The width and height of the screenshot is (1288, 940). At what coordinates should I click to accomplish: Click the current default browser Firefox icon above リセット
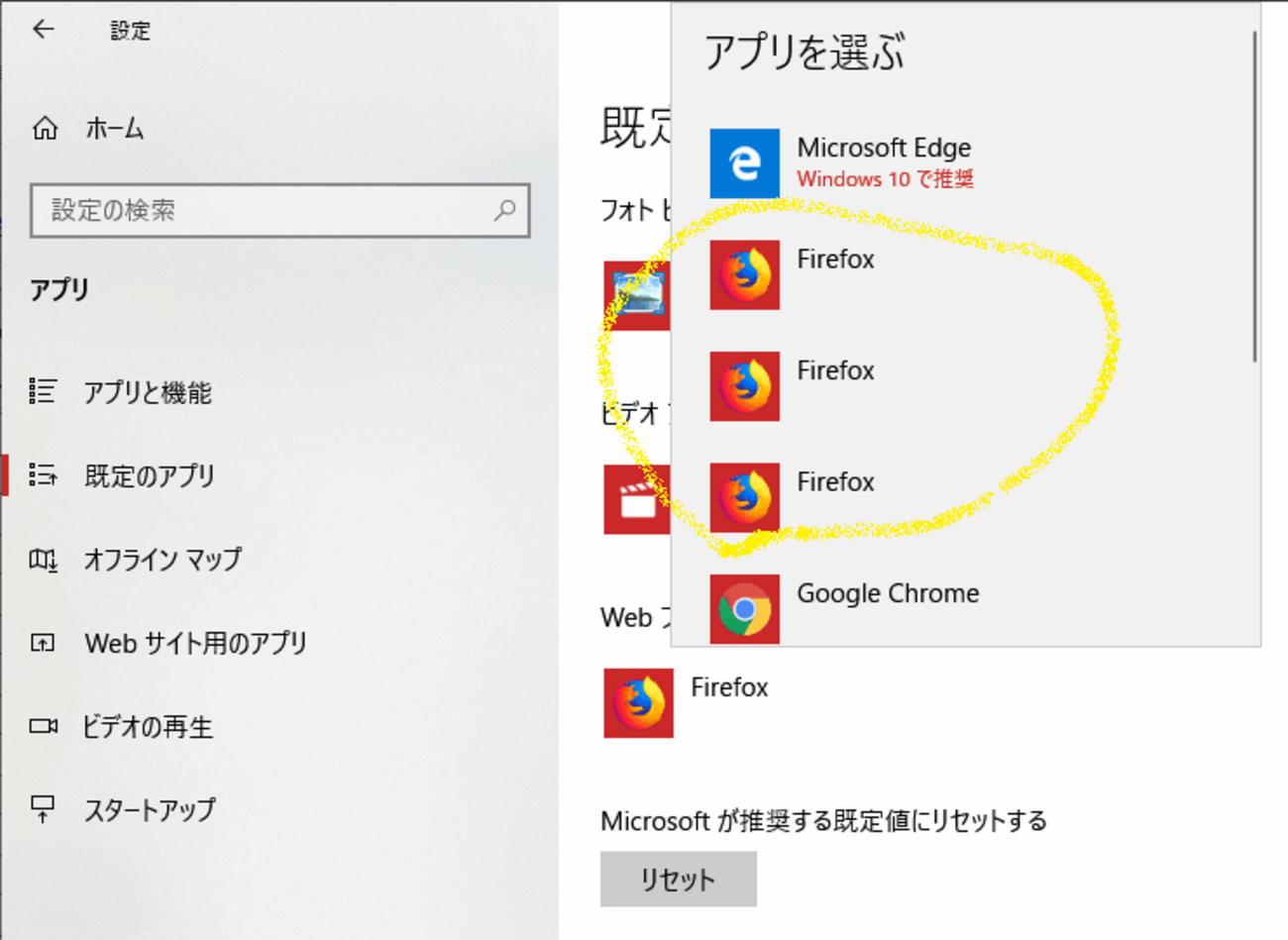(638, 703)
